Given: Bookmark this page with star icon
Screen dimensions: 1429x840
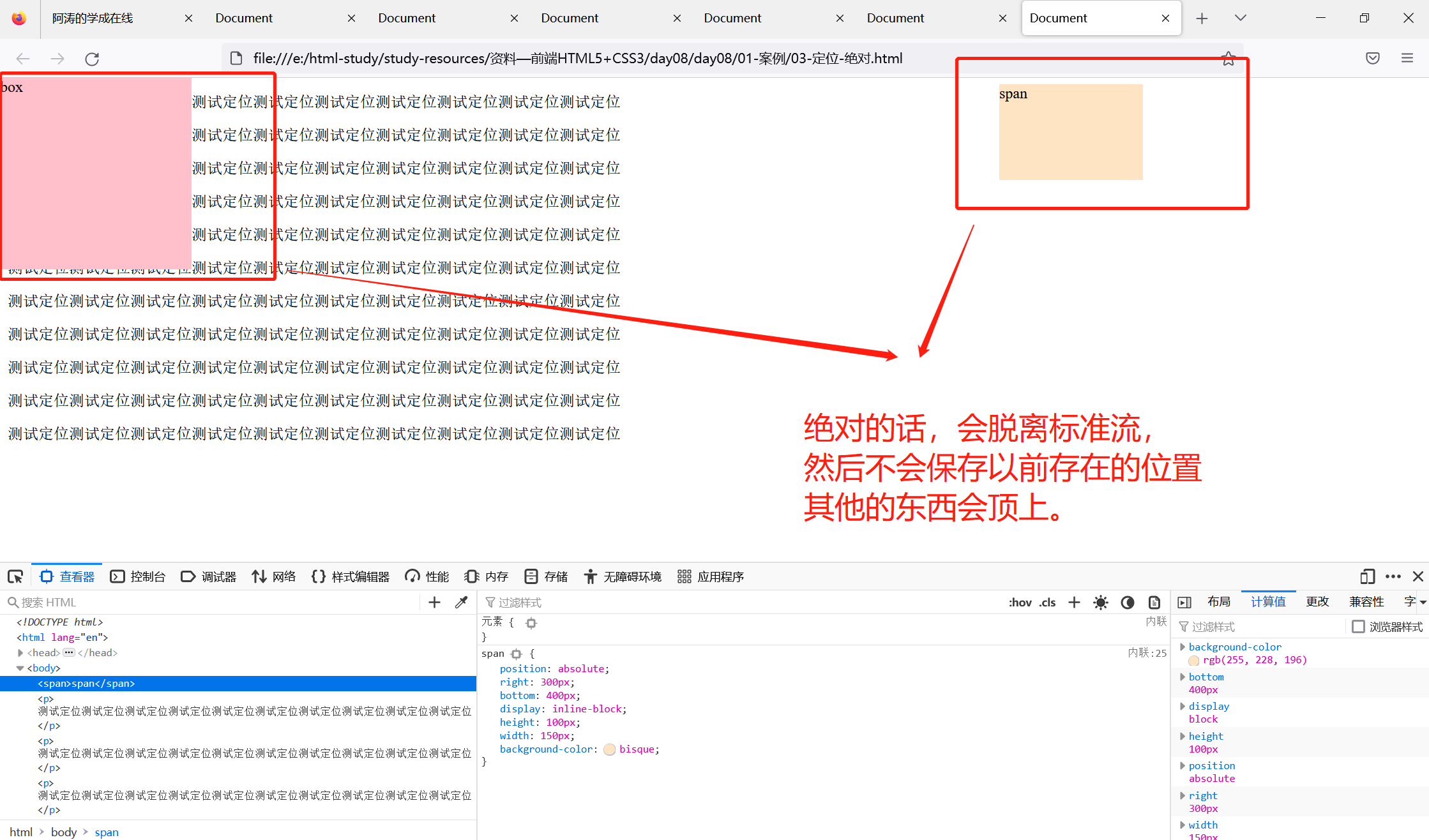Looking at the screenshot, I should pos(1228,59).
